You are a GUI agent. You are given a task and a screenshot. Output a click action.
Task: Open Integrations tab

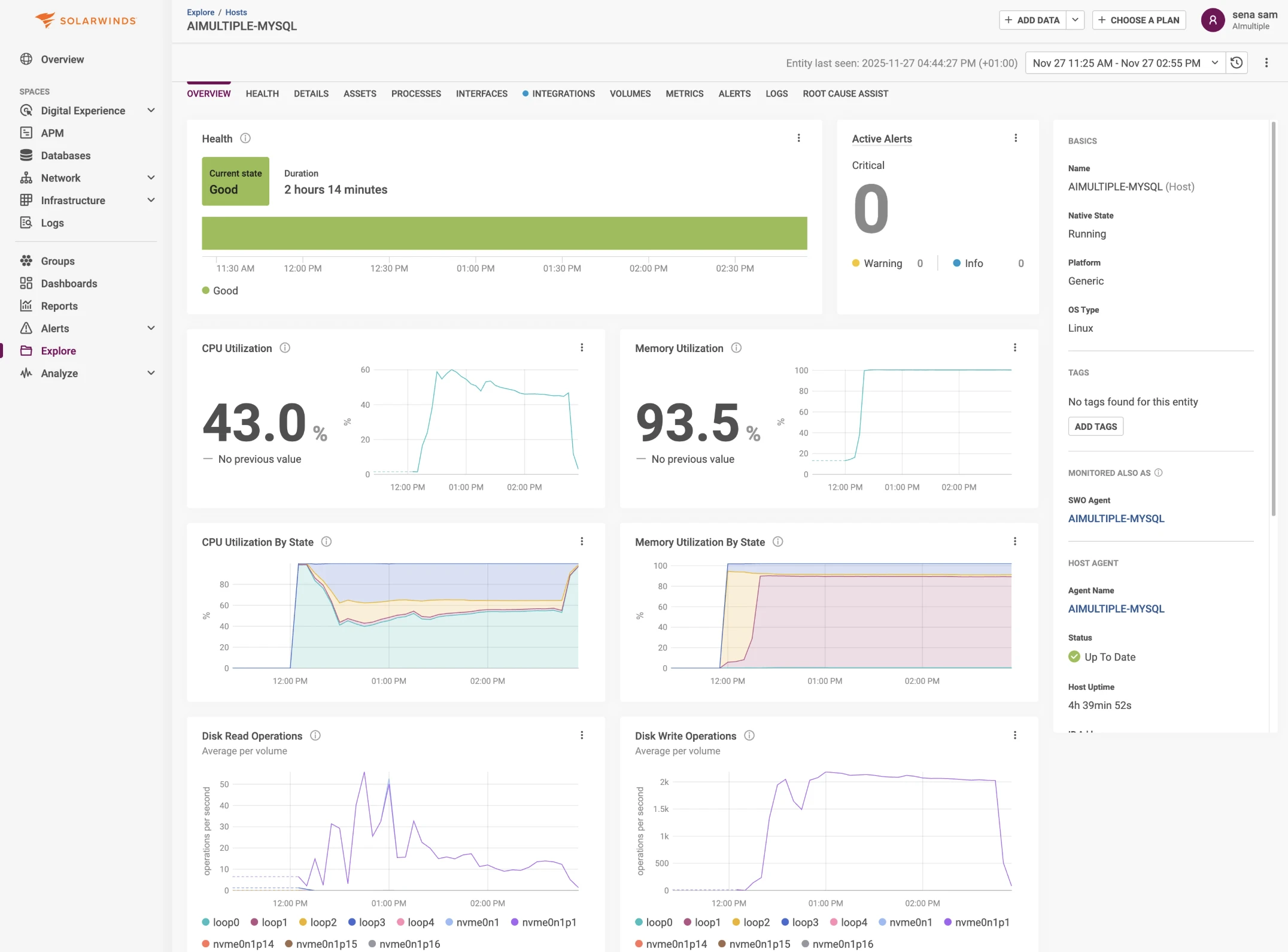(558, 93)
